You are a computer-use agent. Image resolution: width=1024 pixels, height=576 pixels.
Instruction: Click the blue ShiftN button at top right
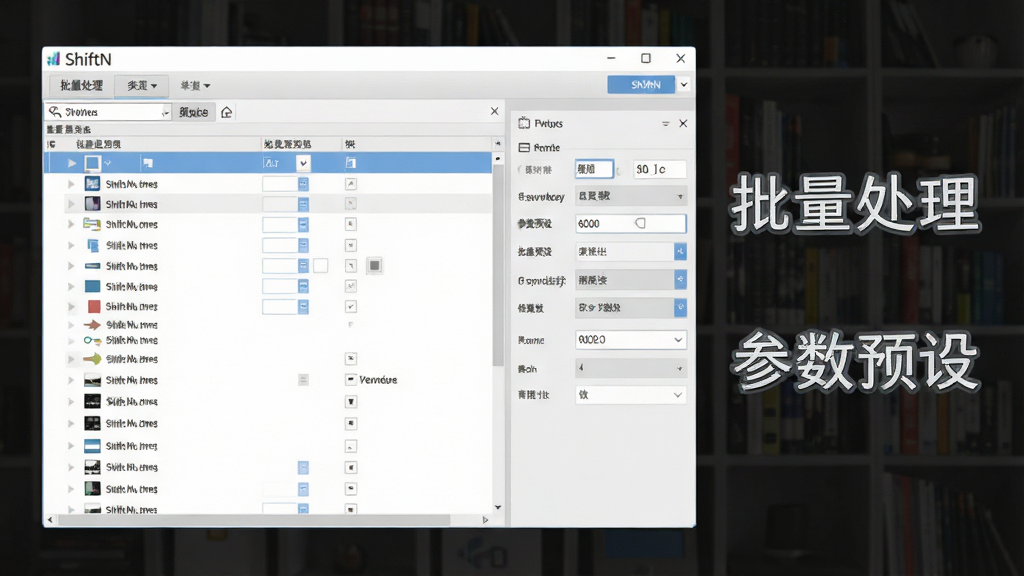pos(641,84)
